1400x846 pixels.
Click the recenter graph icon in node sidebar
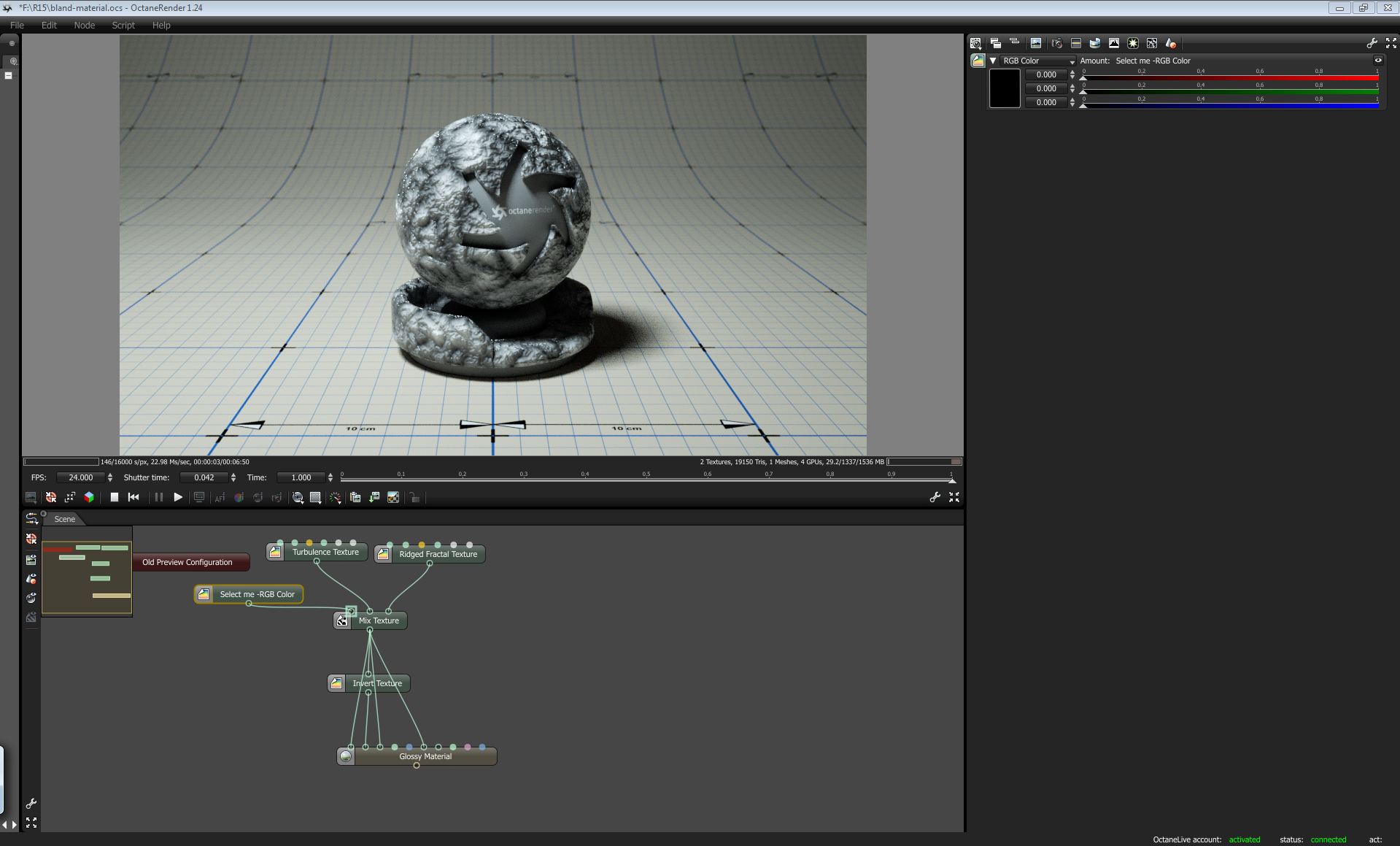pos(31,539)
